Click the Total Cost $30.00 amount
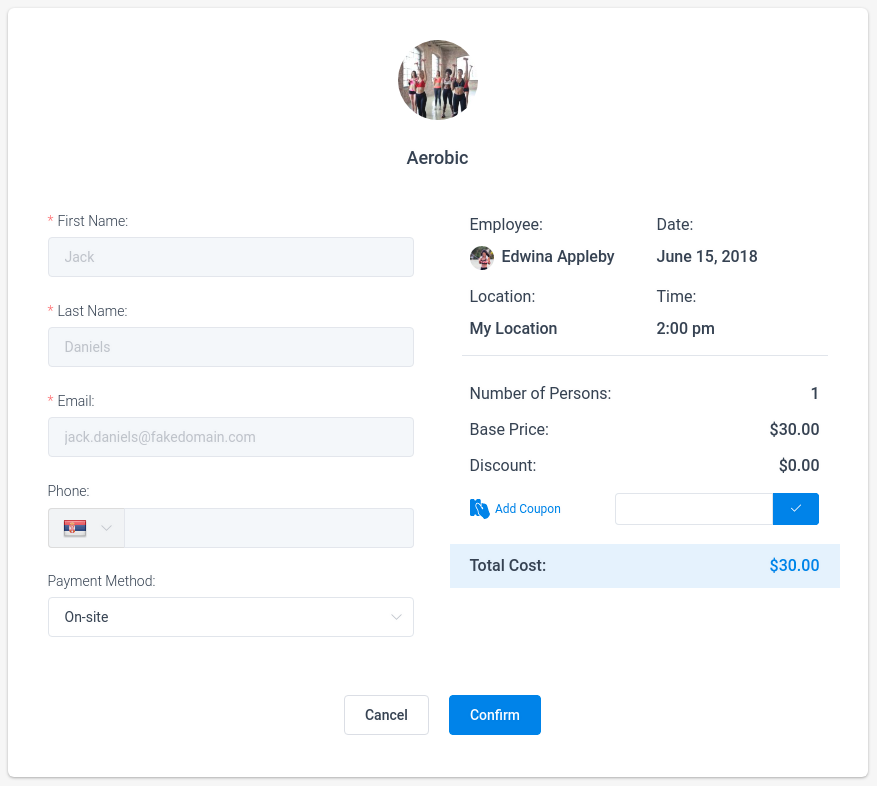877x786 pixels. click(x=794, y=565)
